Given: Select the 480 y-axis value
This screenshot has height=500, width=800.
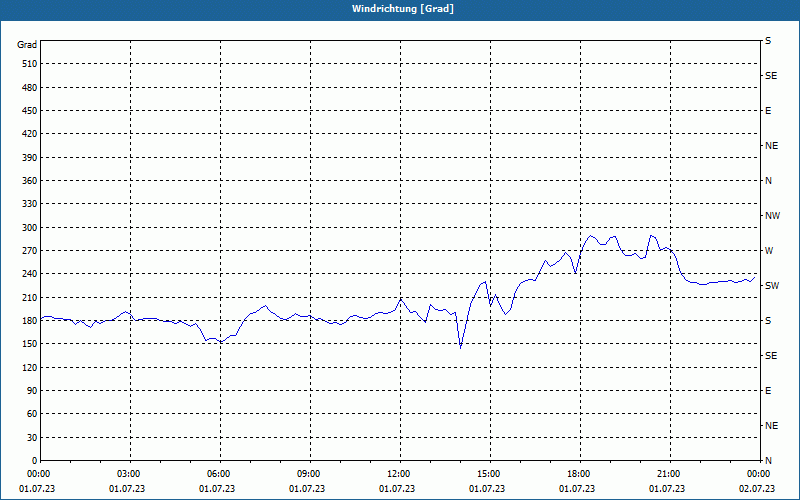Looking at the screenshot, I should 30,88.
